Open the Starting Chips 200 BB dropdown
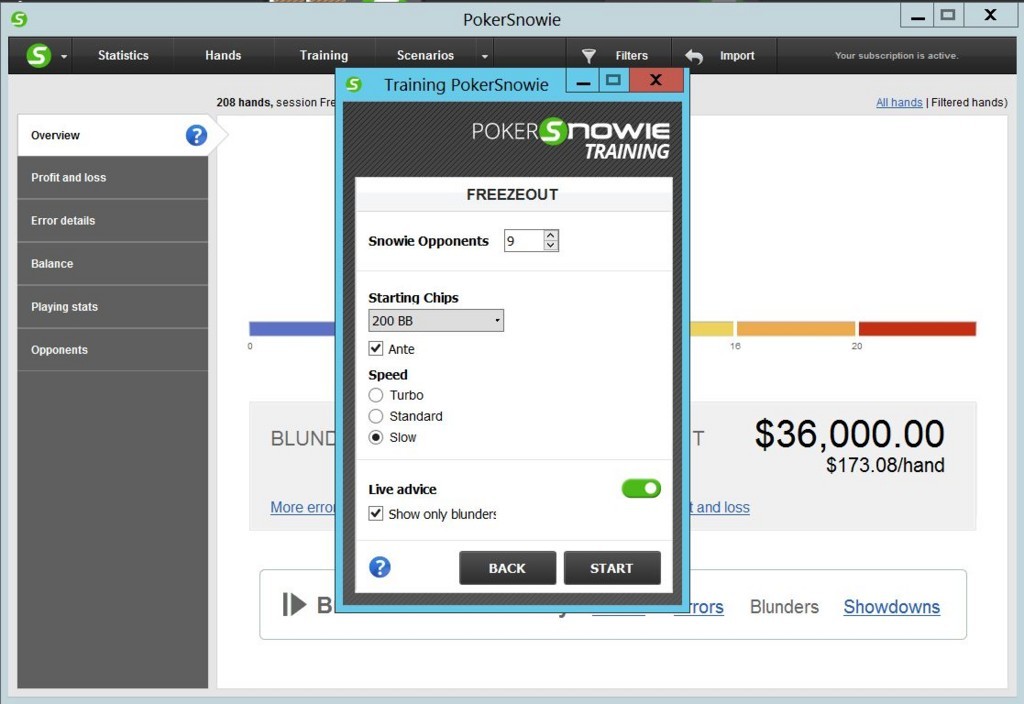1024x704 pixels. (436, 321)
